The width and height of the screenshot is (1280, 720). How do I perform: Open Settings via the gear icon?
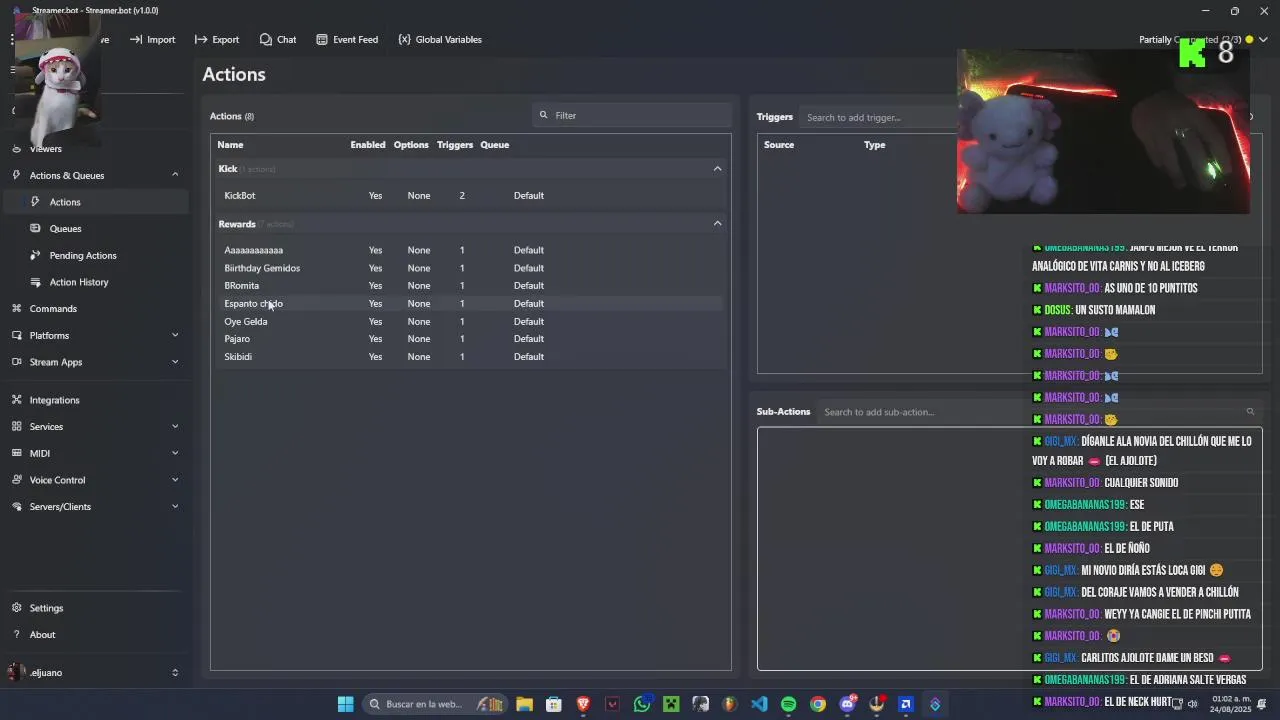[x=16, y=608]
